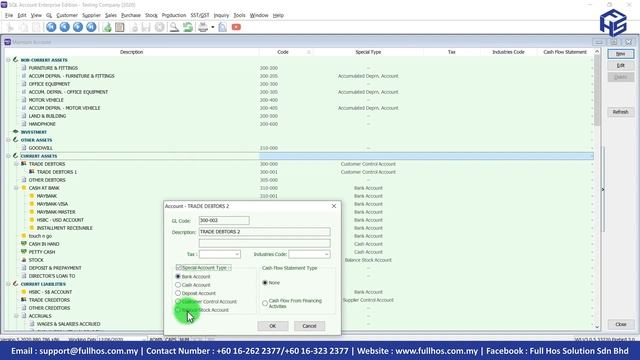Click the PETTY CASH row icon
The width and height of the screenshot is (640, 360).
(x=24, y=252)
